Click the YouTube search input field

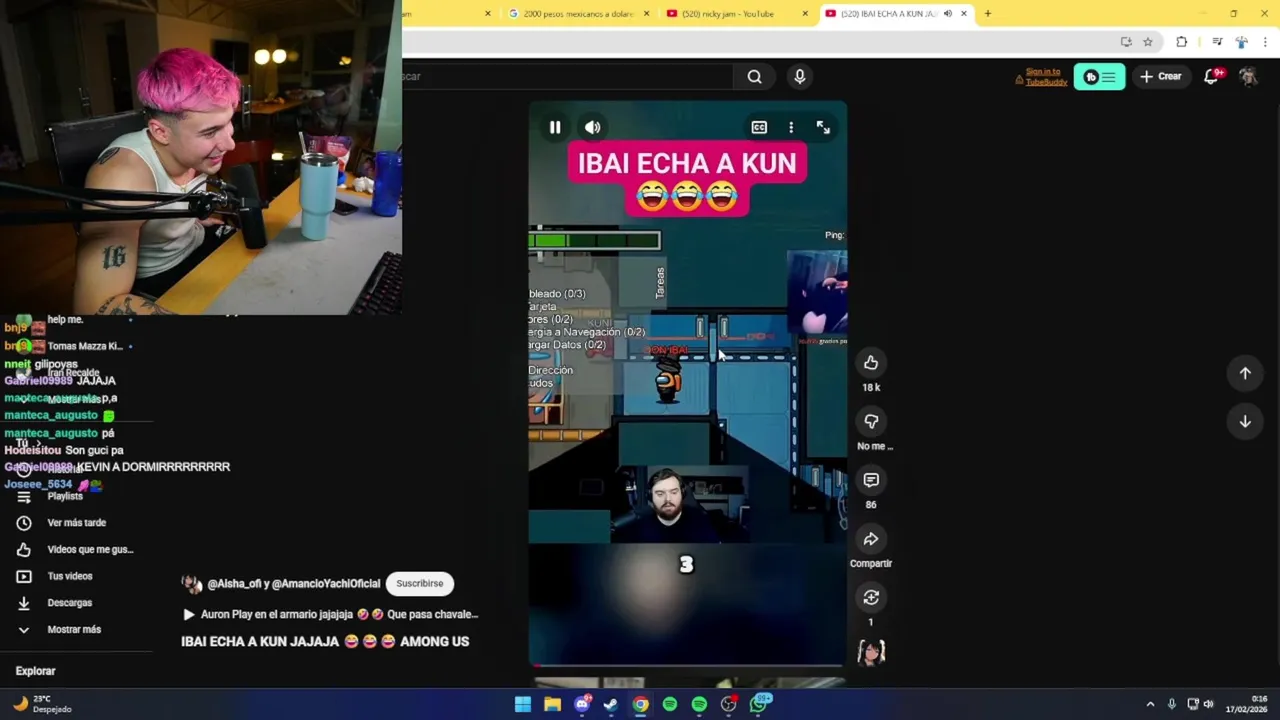[567, 76]
